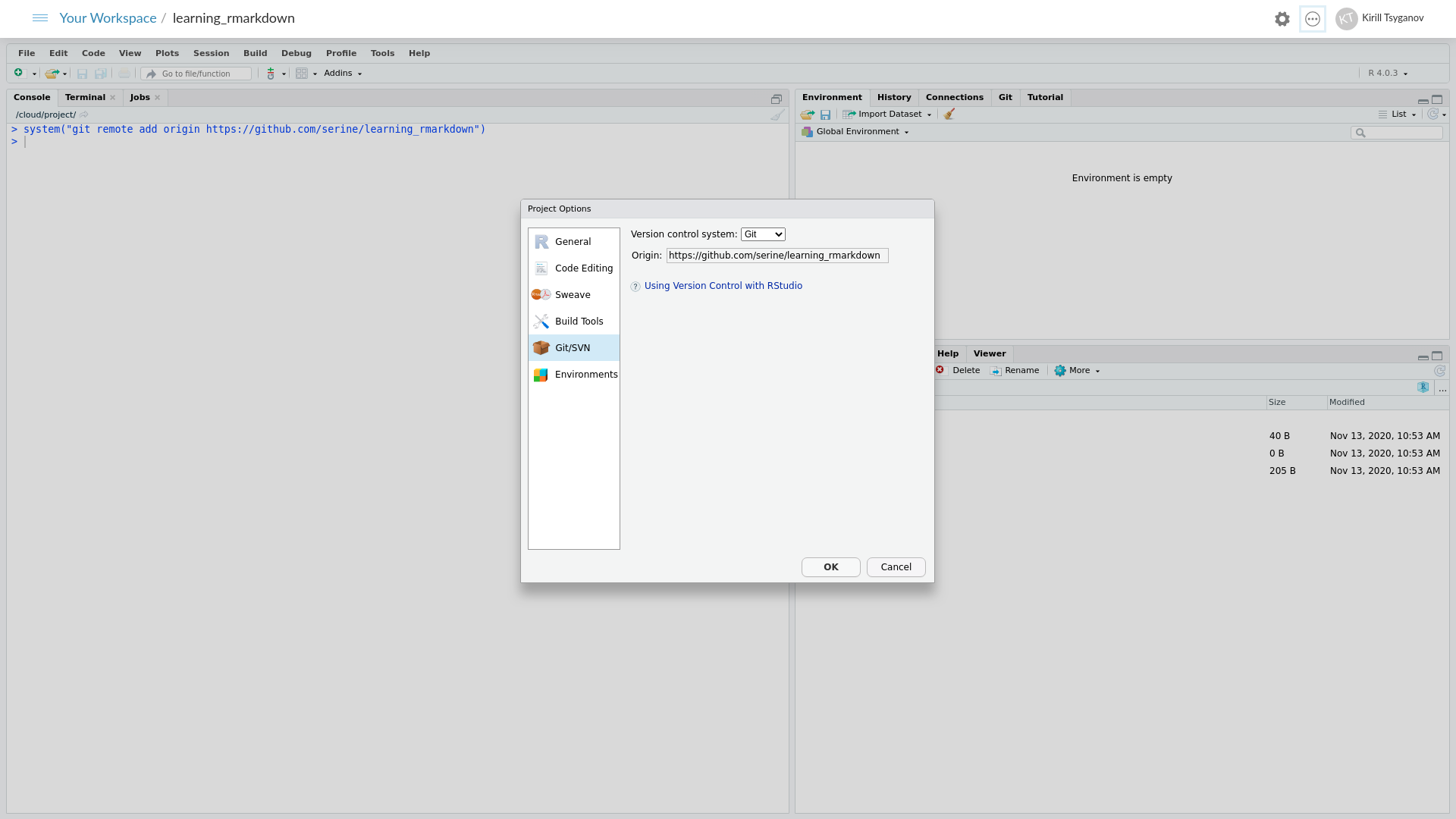Click the Global Environment stacked-squares icon
The width and height of the screenshot is (1456, 819).
pos(807,132)
